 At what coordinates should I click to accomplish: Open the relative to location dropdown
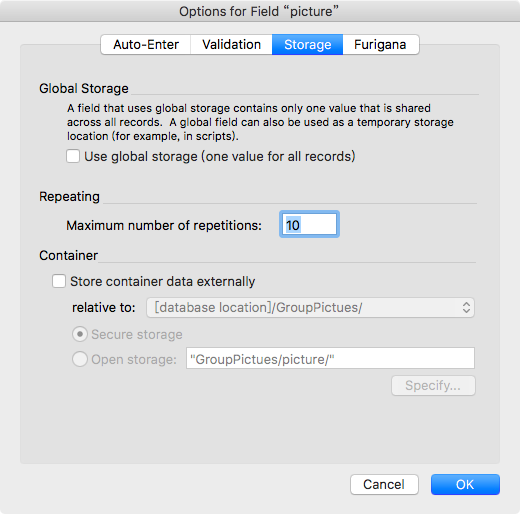pos(310,307)
